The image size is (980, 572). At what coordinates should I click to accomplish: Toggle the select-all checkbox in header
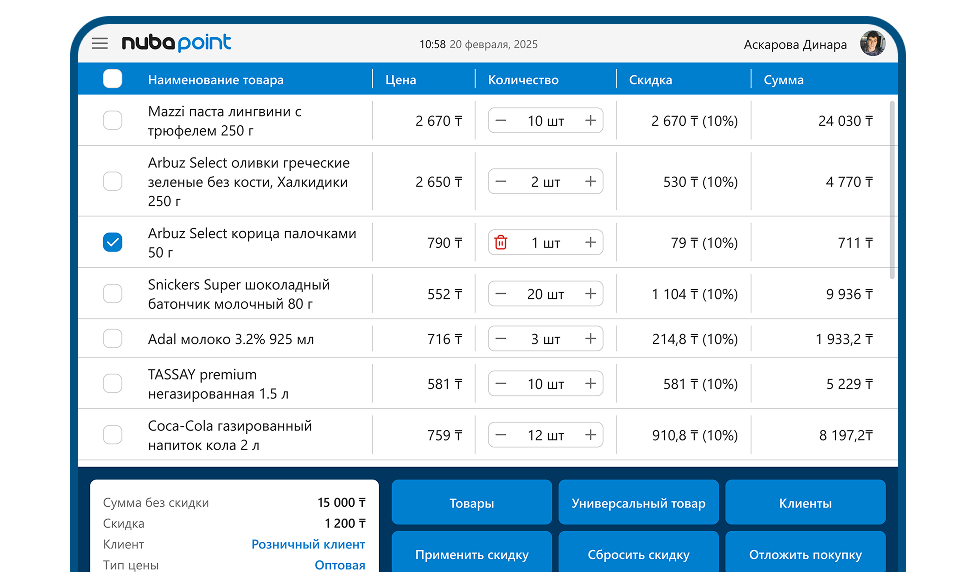(113, 79)
